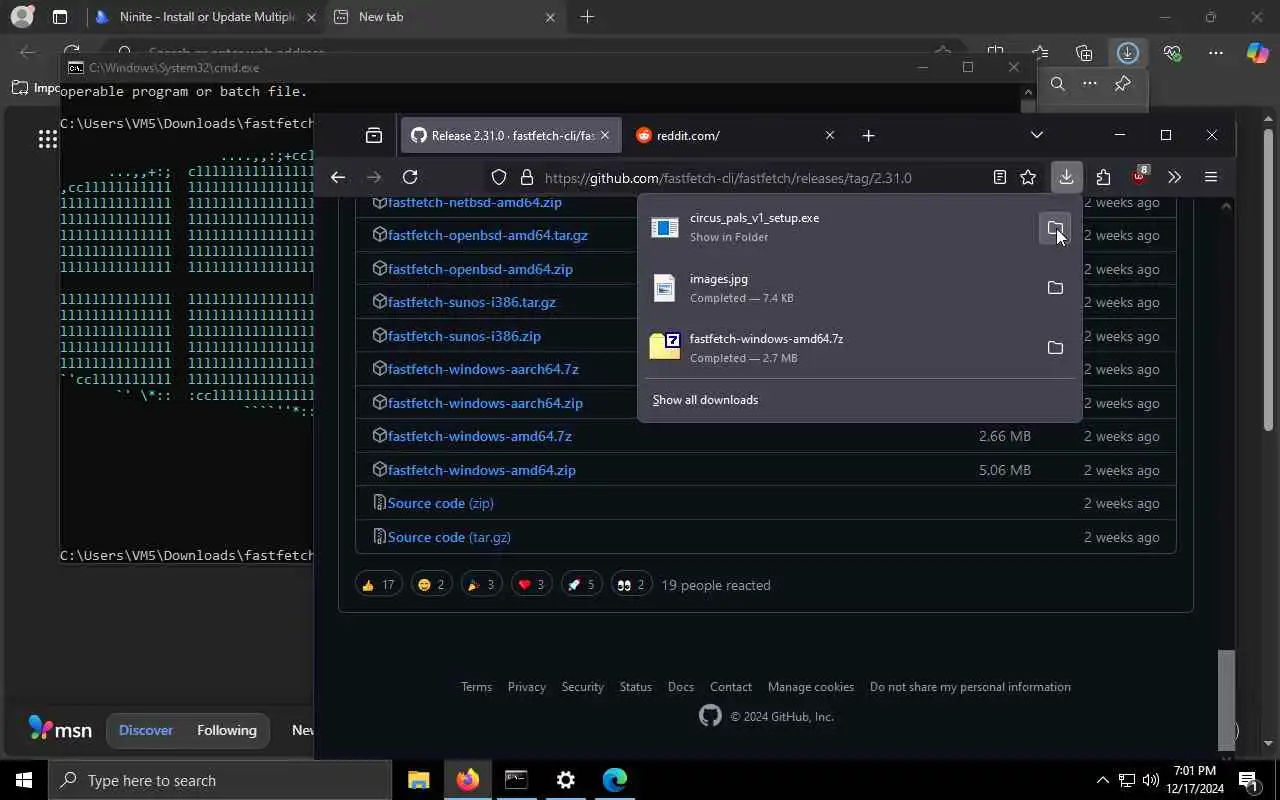The height and width of the screenshot is (800, 1280).
Task: Open Edge tab actions menu icon
Action: click(60, 17)
